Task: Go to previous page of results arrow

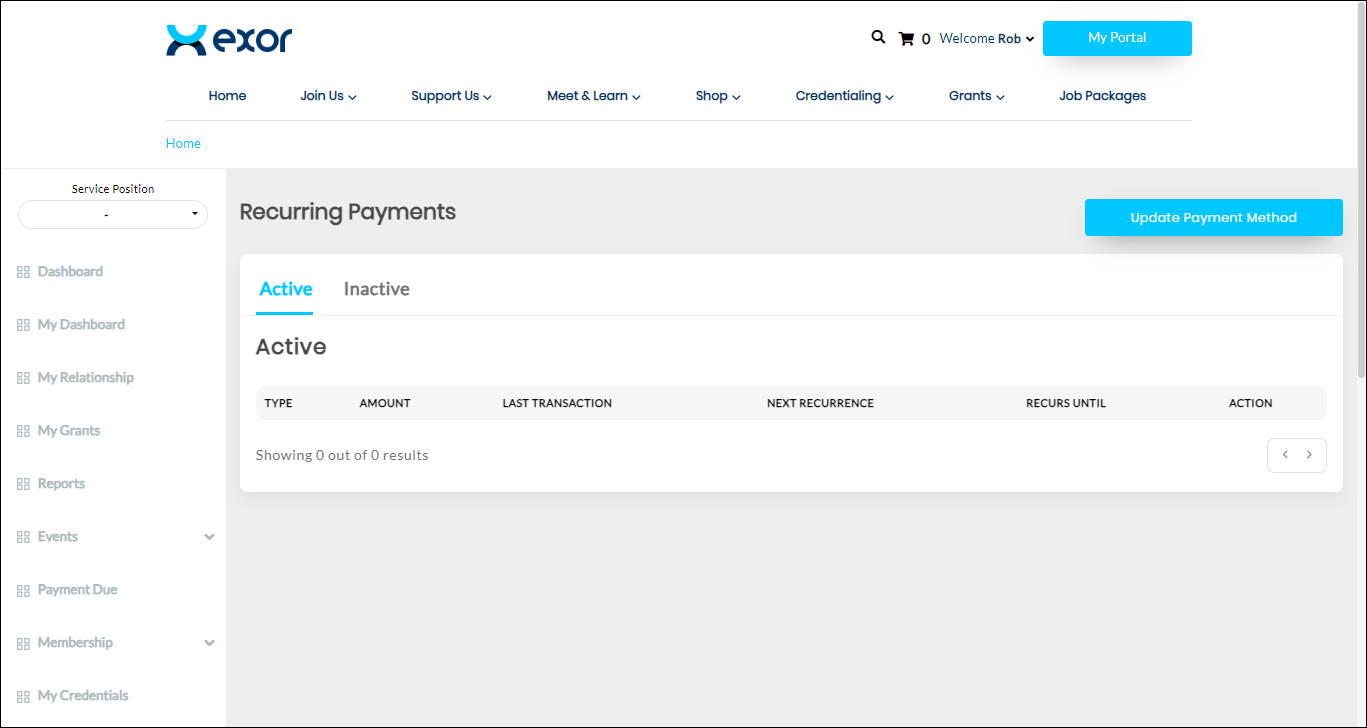Action: (1284, 455)
